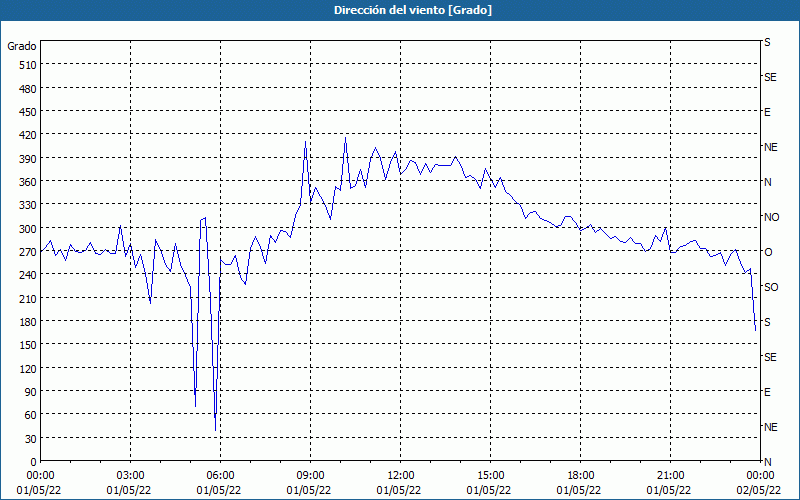Select the 60 degree axis label
The height and width of the screenshot is (500, 800).
(31, 415)
